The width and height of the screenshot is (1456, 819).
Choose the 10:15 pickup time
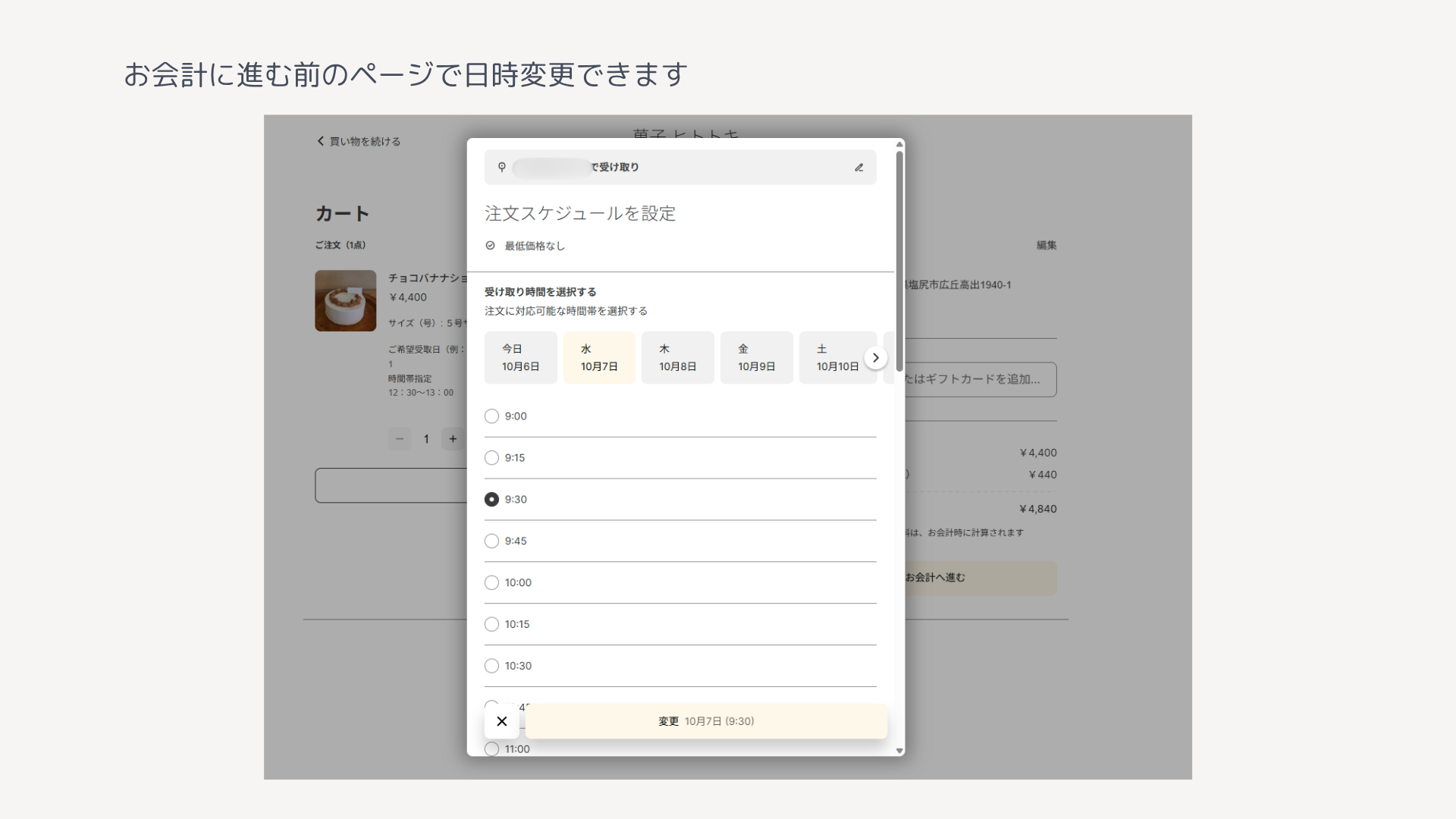point(491,625)
